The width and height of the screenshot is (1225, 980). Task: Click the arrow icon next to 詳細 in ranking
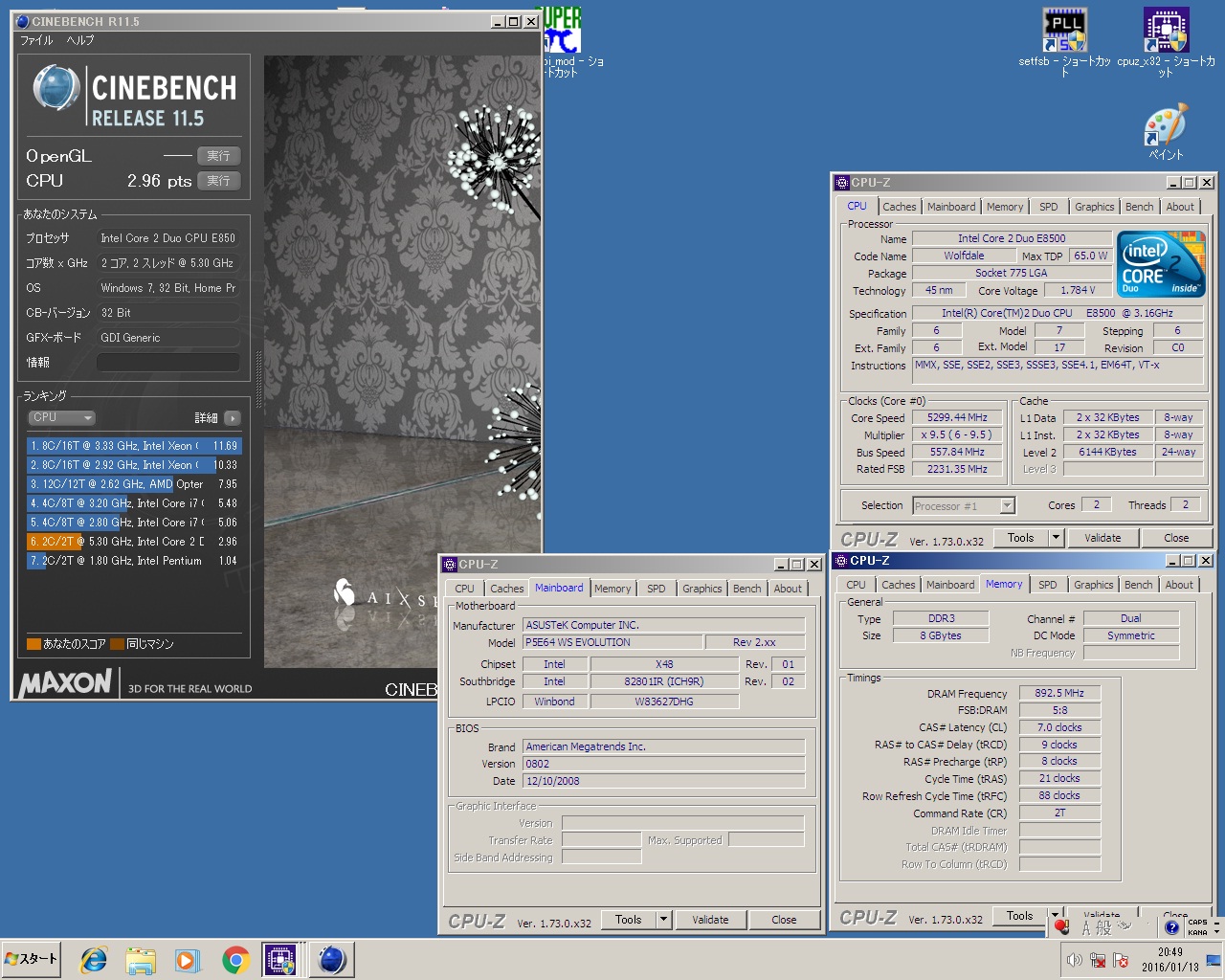(x=232, y=418)
